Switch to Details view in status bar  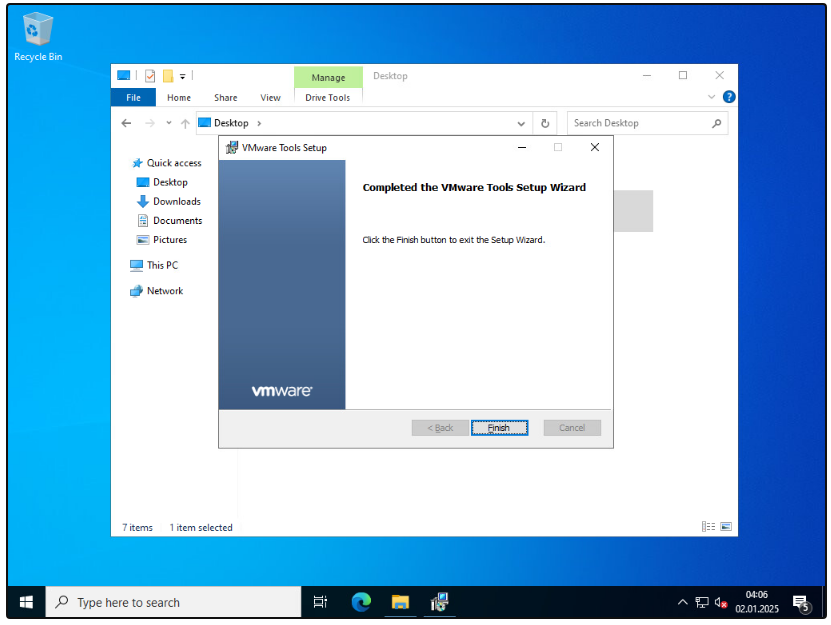[x=708, y=526]
